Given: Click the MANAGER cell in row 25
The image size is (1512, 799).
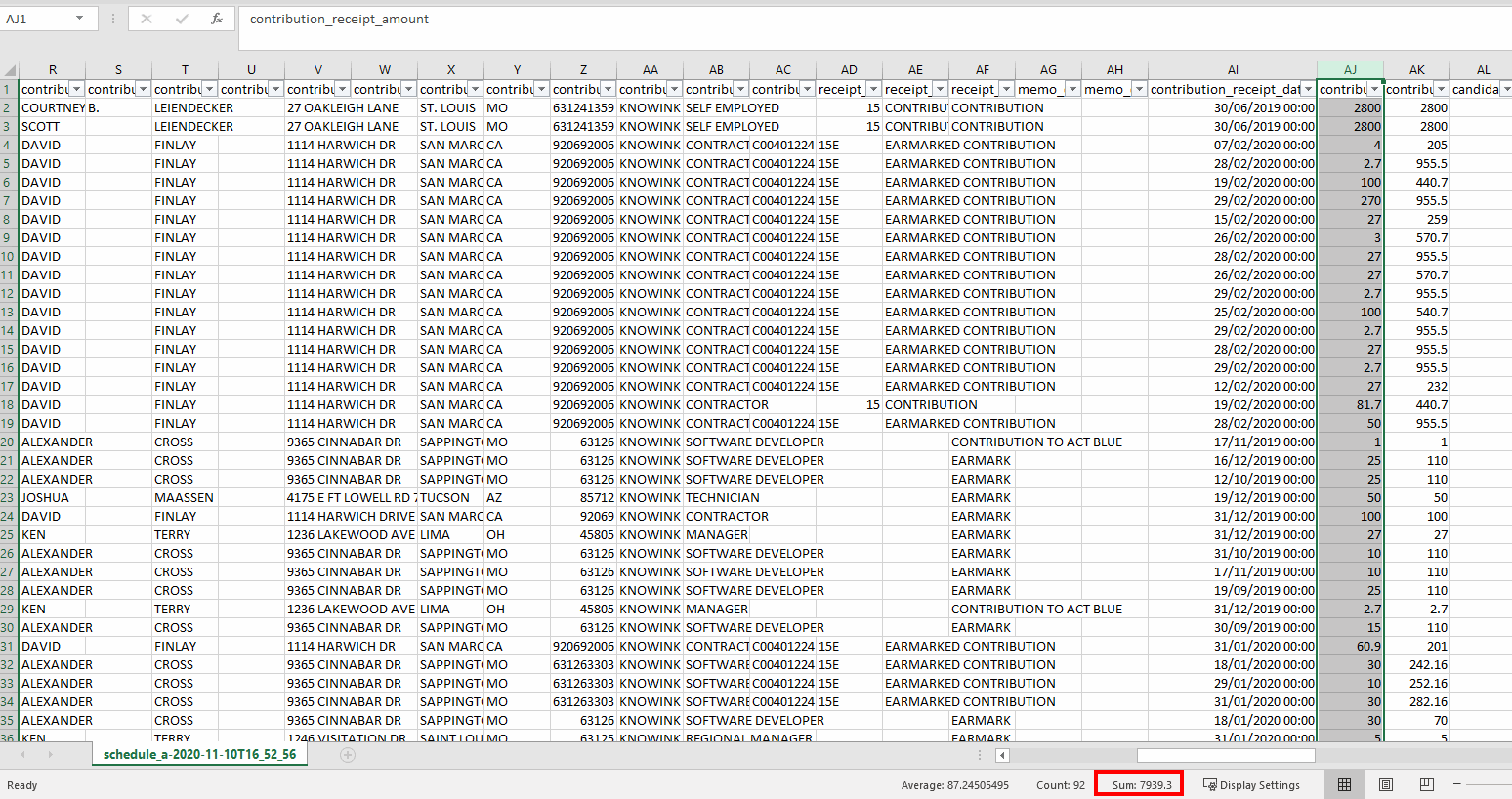Looking at the screenshot, I should pyautogui.click(x=716, y=535).
